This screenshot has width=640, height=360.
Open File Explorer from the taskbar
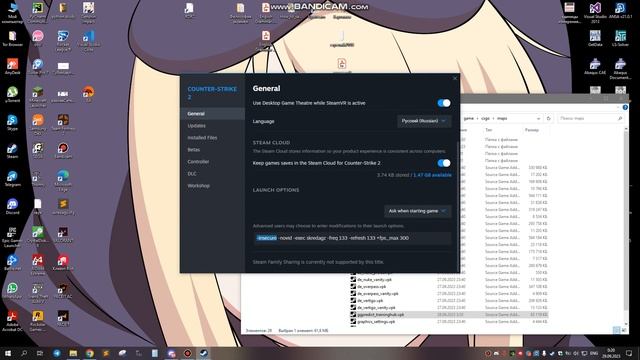pos(73,353)
